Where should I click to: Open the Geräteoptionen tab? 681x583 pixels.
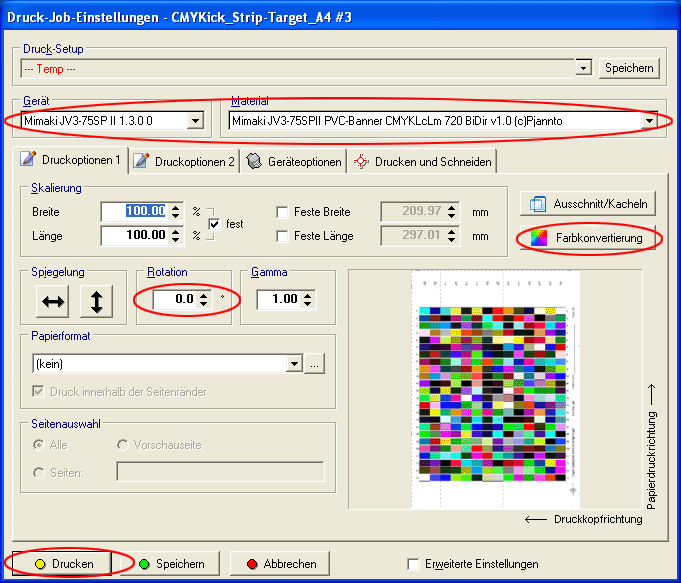click(x=294, y=161)
